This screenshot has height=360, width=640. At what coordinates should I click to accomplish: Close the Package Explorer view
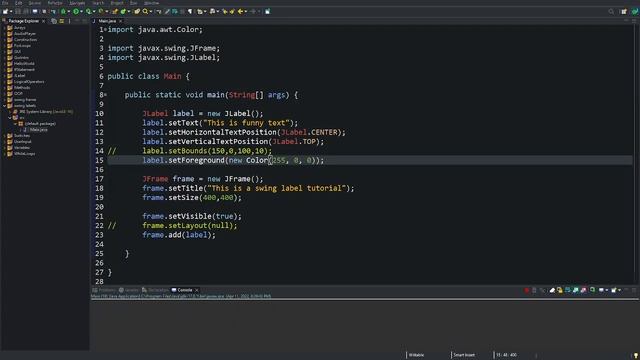pyautogui.click(x=44, y=21)
